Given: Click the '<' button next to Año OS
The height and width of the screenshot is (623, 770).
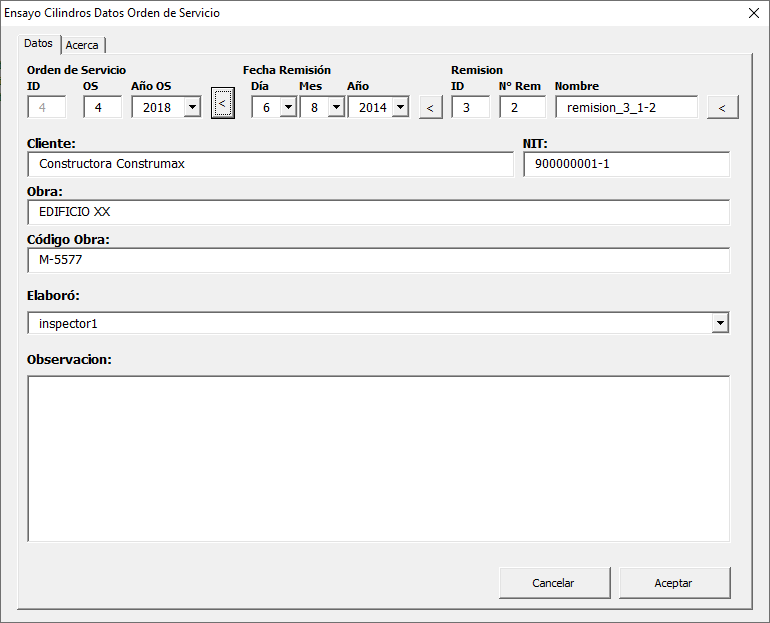Looking at the screenshot, I should [x=222, y=104].
